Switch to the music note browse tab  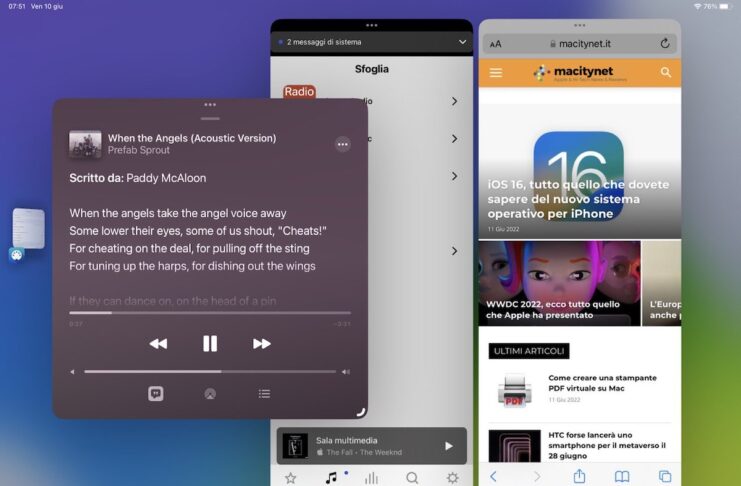click(331, 478)
